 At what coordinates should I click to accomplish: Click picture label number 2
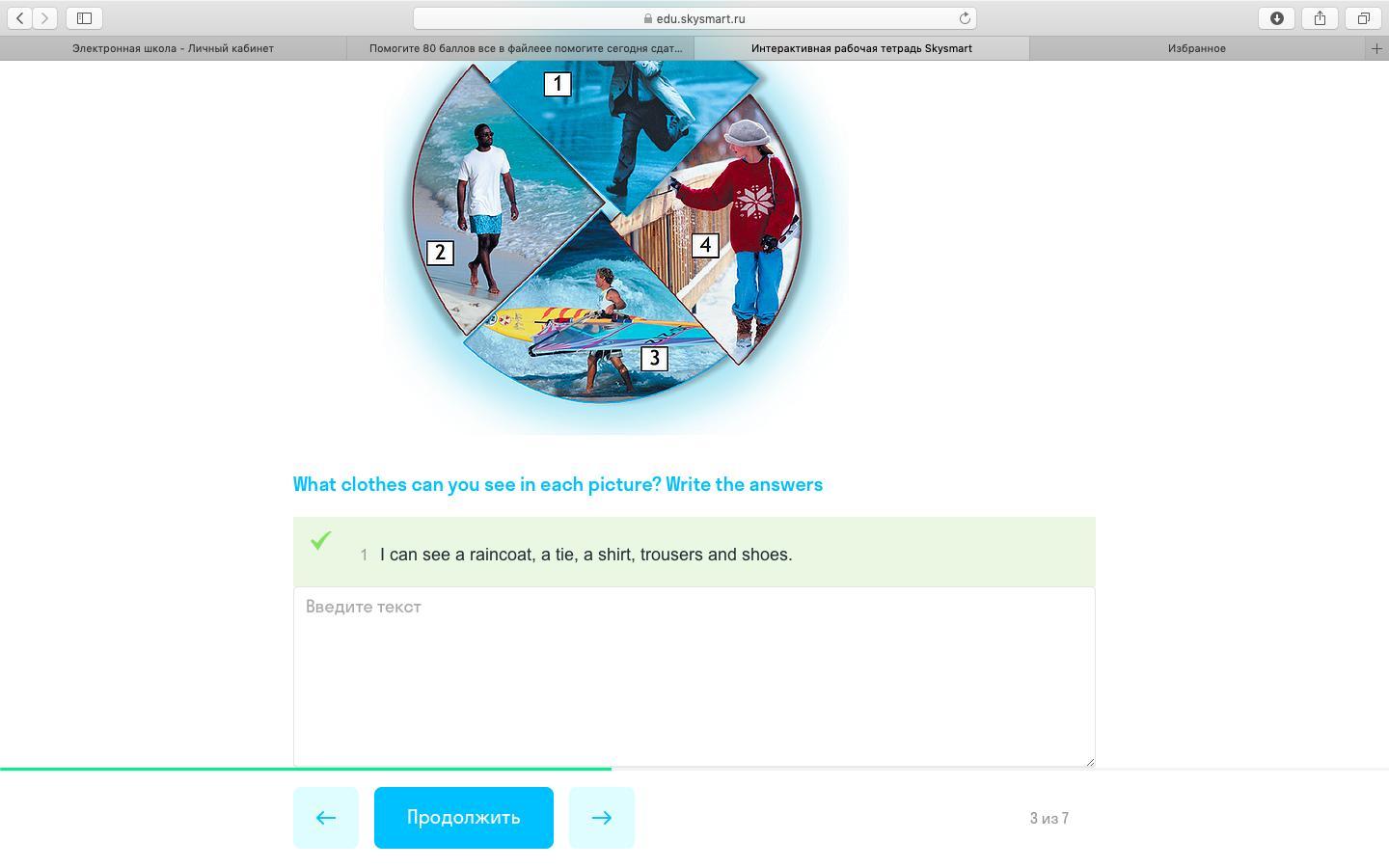tap(440, 253)
